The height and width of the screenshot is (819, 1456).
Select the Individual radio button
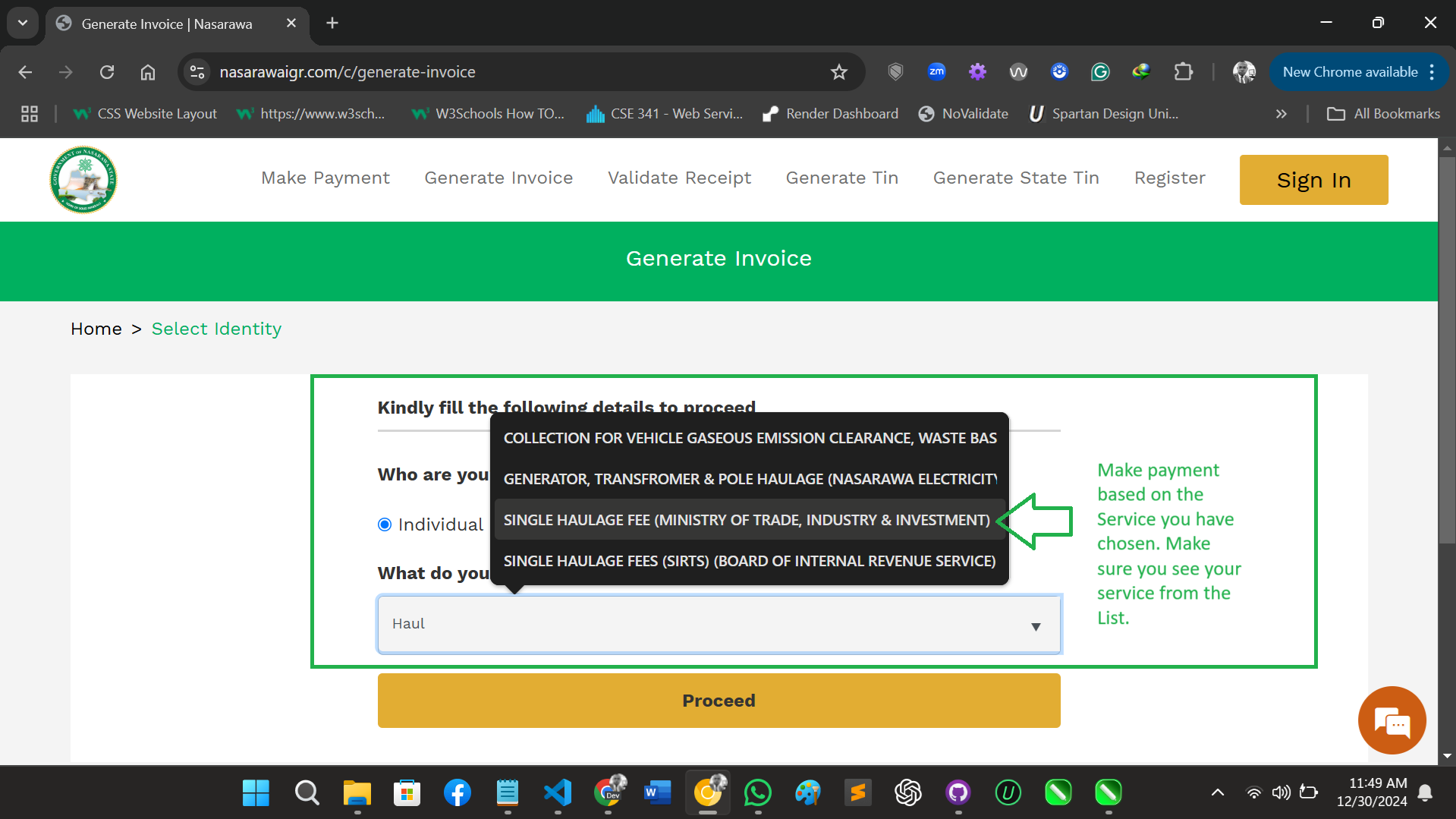(385, 524)
